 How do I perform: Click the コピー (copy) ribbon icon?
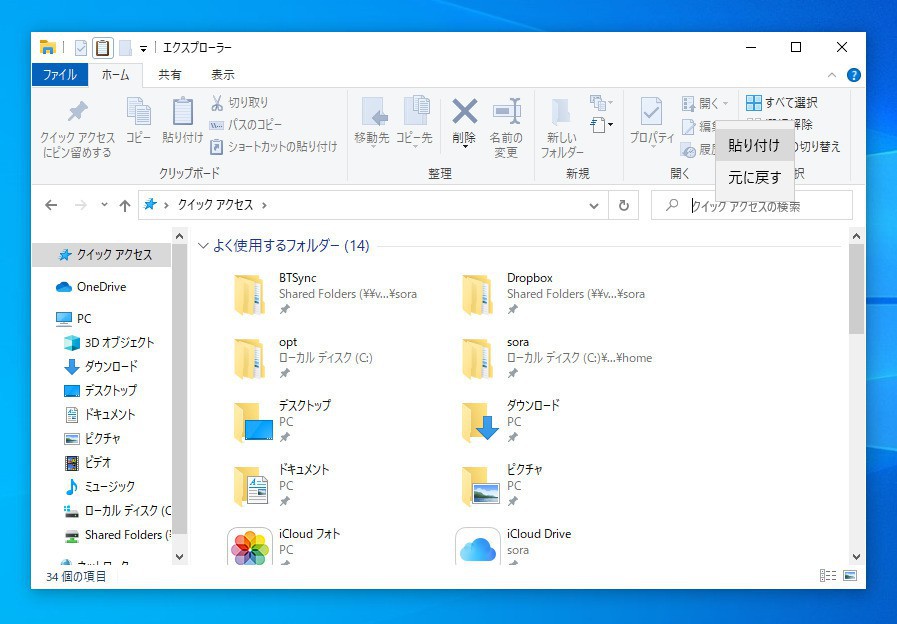tap(138, 112)
